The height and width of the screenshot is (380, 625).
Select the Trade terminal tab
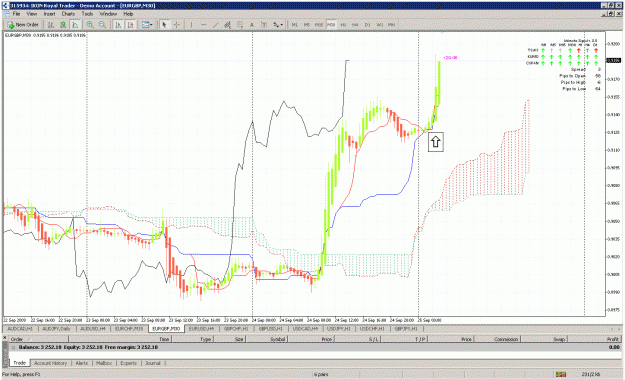pyautogui.click(x=20, y=363)
